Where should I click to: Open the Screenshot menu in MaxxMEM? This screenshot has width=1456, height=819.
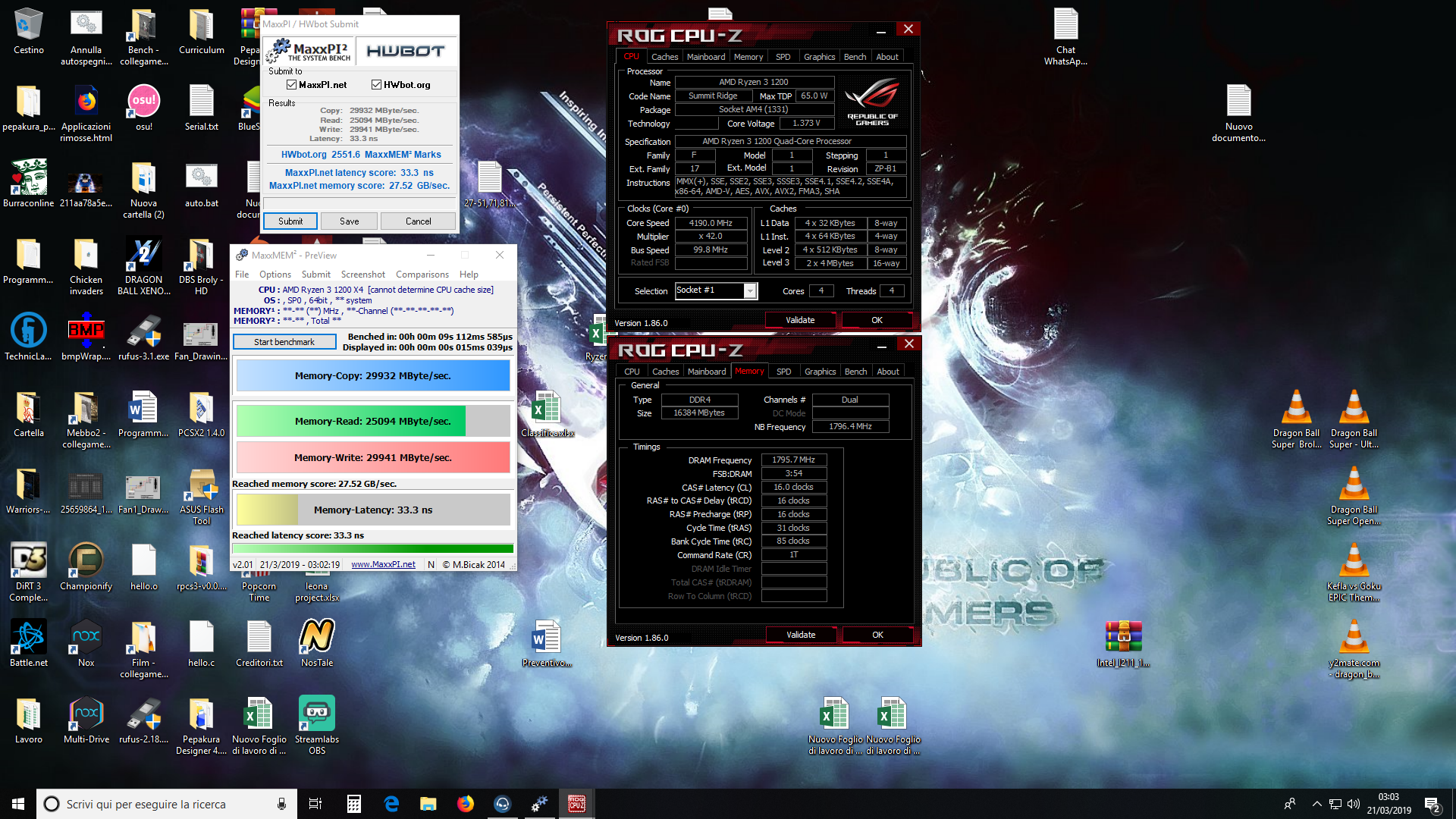[x=362, y=275]
